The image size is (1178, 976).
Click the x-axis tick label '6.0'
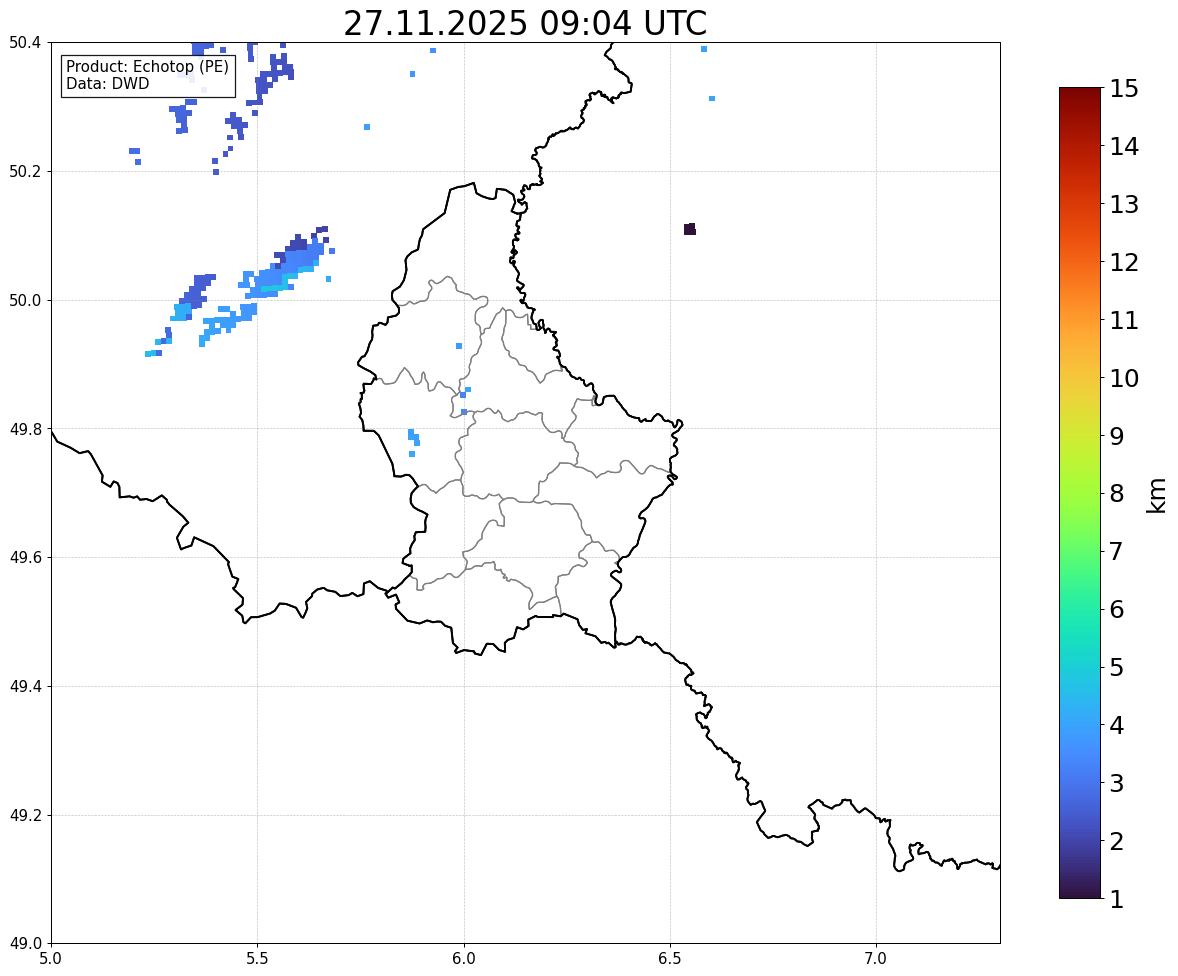464,959
